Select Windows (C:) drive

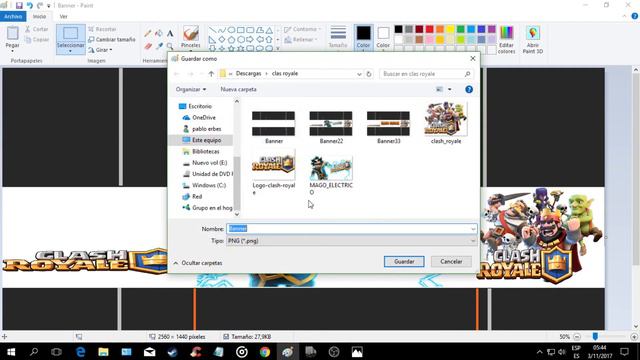pos(204,185)
